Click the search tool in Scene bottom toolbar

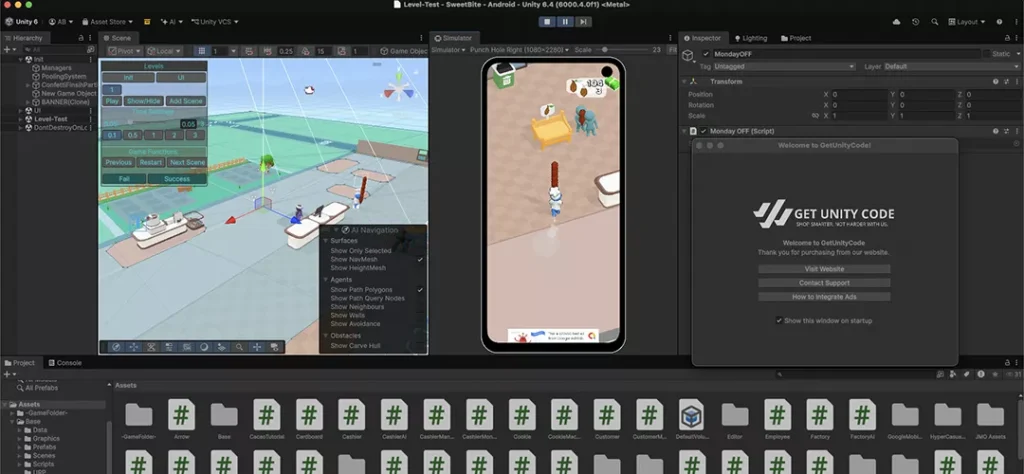click(x=240, y=347)
